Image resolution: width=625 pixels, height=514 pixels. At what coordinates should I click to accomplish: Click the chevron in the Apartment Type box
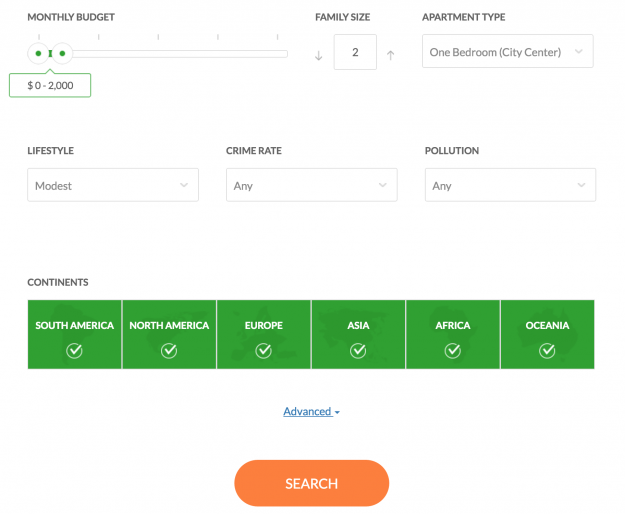coord(578,52)
